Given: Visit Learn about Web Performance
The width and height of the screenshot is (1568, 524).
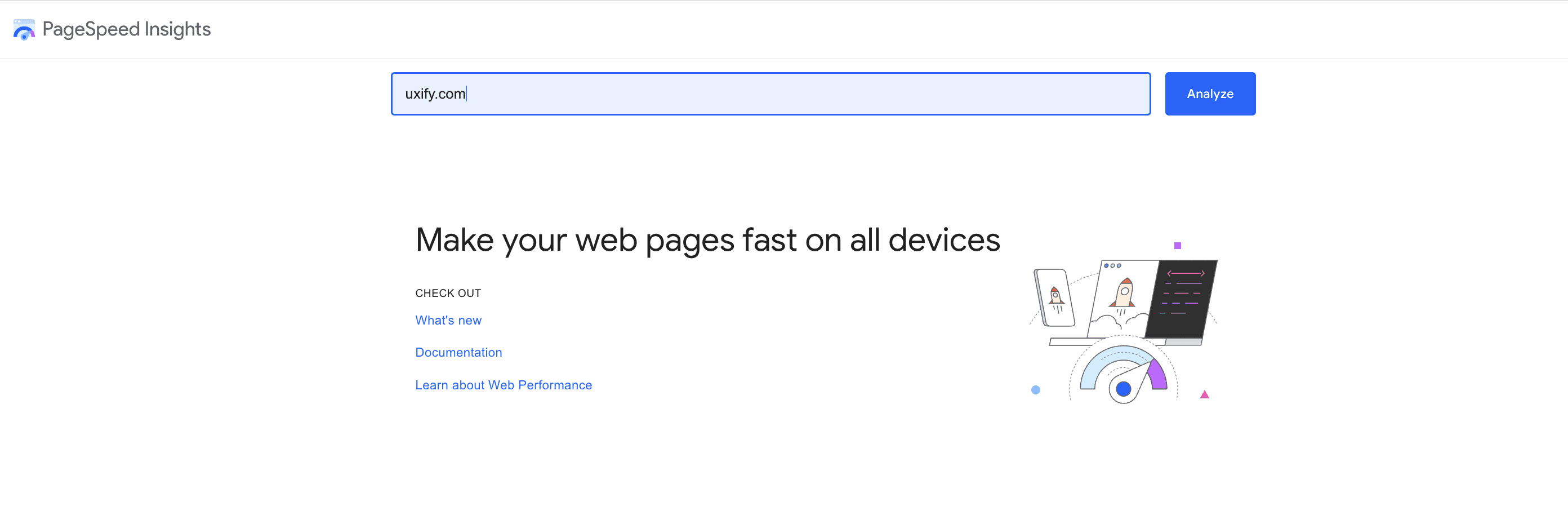Looking at the screenshot, I should 504,385.
